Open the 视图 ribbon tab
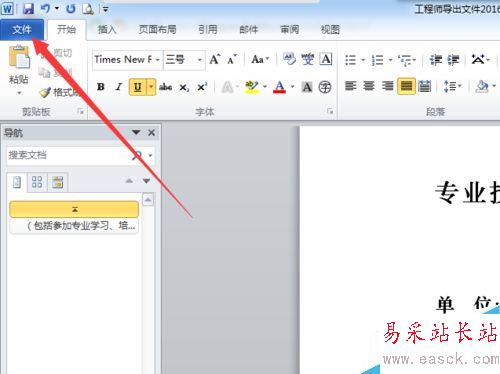This screenshot has width=500, height=374. pos(330,30)
